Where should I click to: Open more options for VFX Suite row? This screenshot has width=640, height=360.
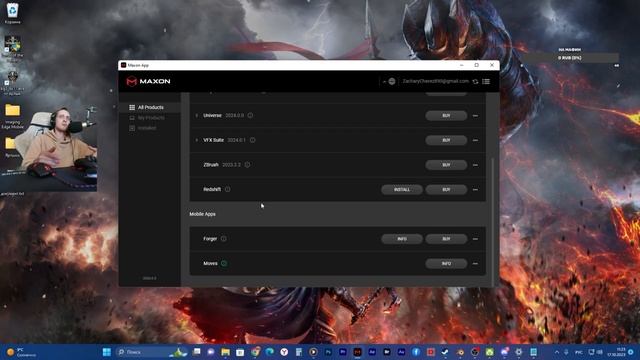click(475, 140)
